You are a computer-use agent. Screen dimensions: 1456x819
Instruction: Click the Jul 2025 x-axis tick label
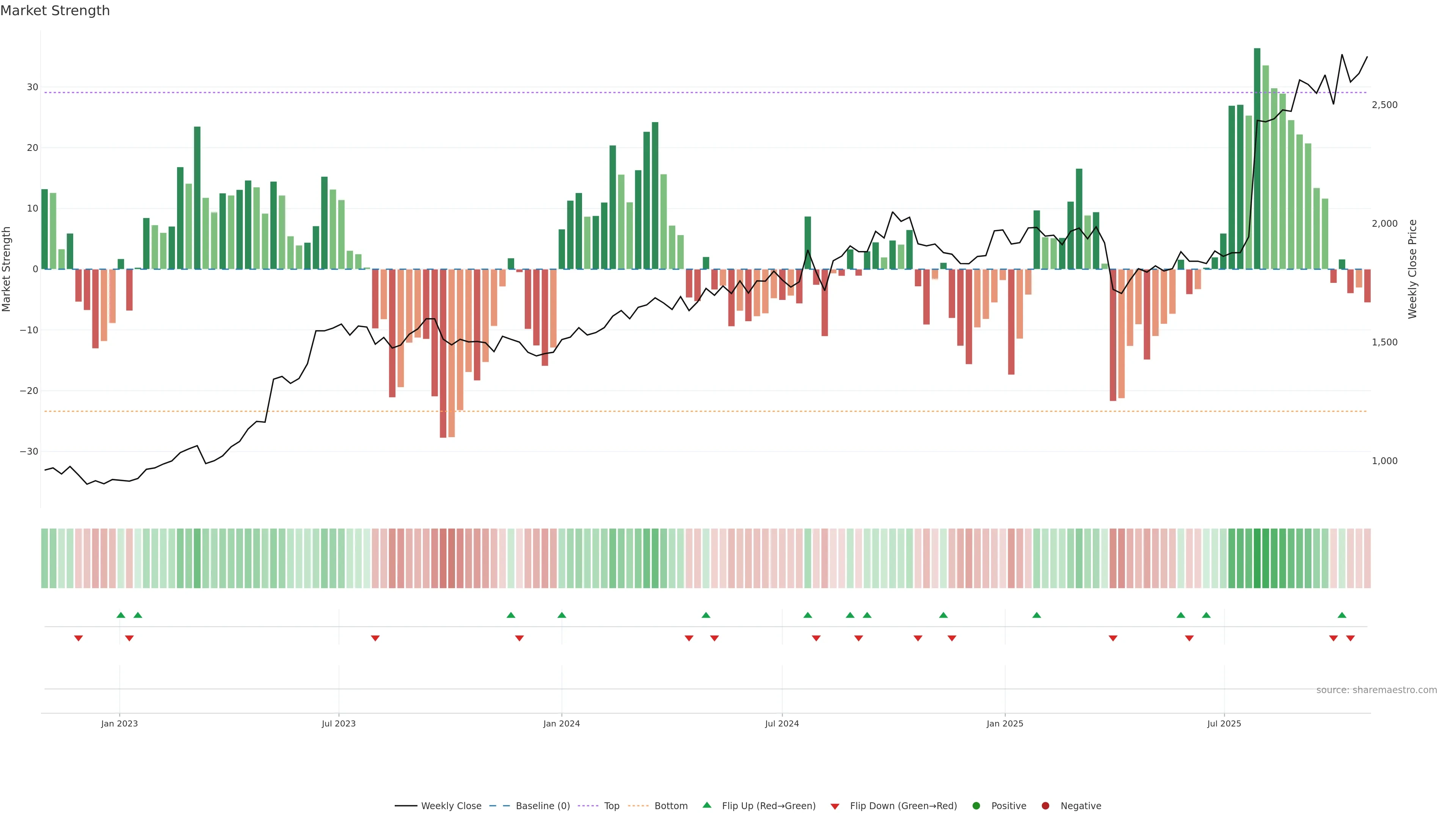[1224, 723]
